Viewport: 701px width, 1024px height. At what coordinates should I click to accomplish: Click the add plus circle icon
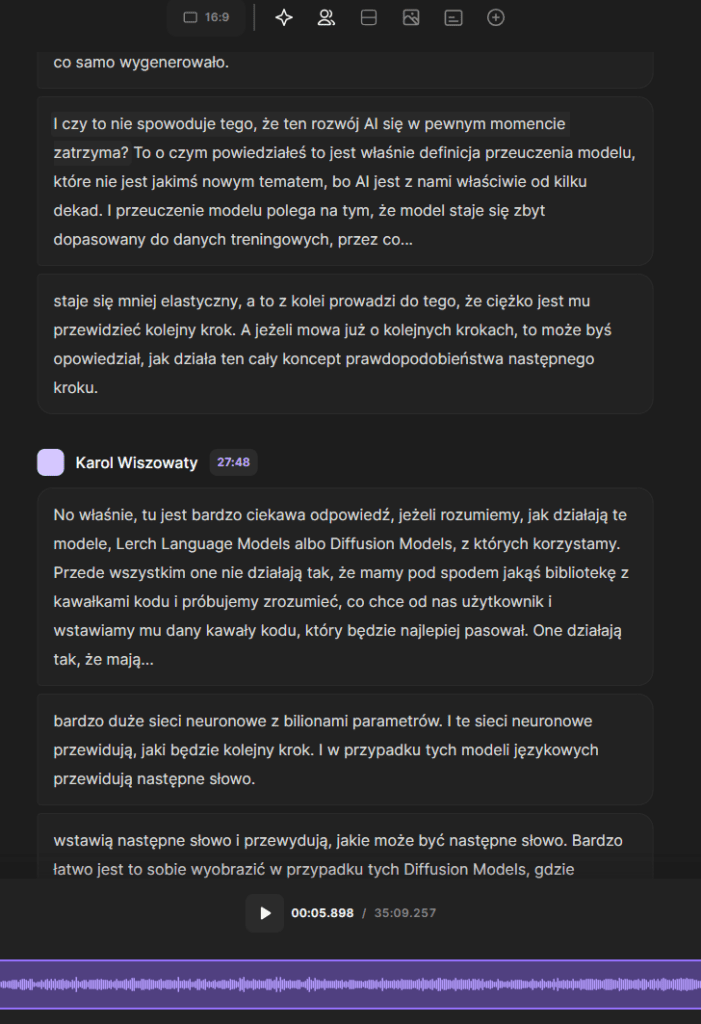(496, 17)
